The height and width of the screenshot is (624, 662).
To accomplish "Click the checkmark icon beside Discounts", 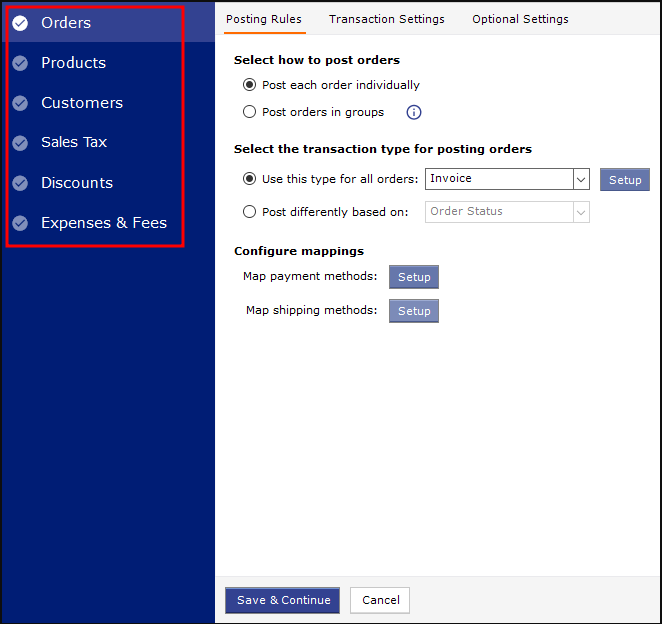I will [x=20, y=183].
